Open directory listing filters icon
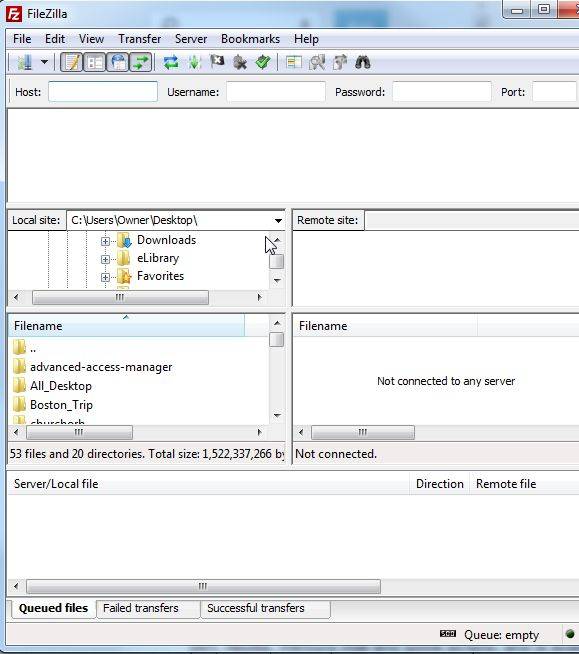 tap(294, 63)
